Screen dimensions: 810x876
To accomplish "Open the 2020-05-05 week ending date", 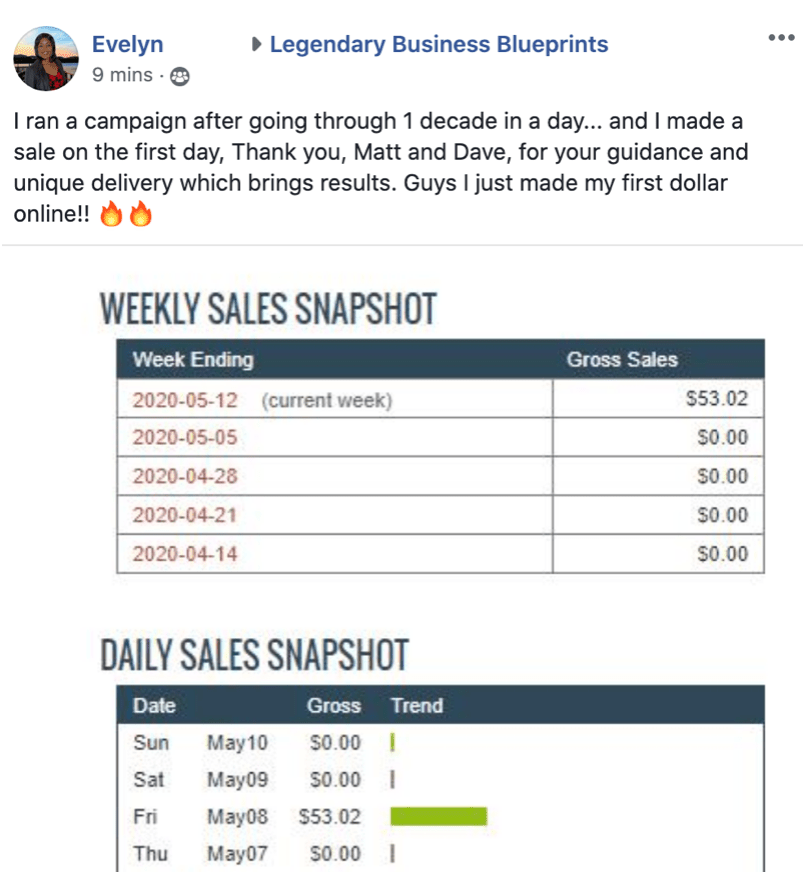I will 185,437.
